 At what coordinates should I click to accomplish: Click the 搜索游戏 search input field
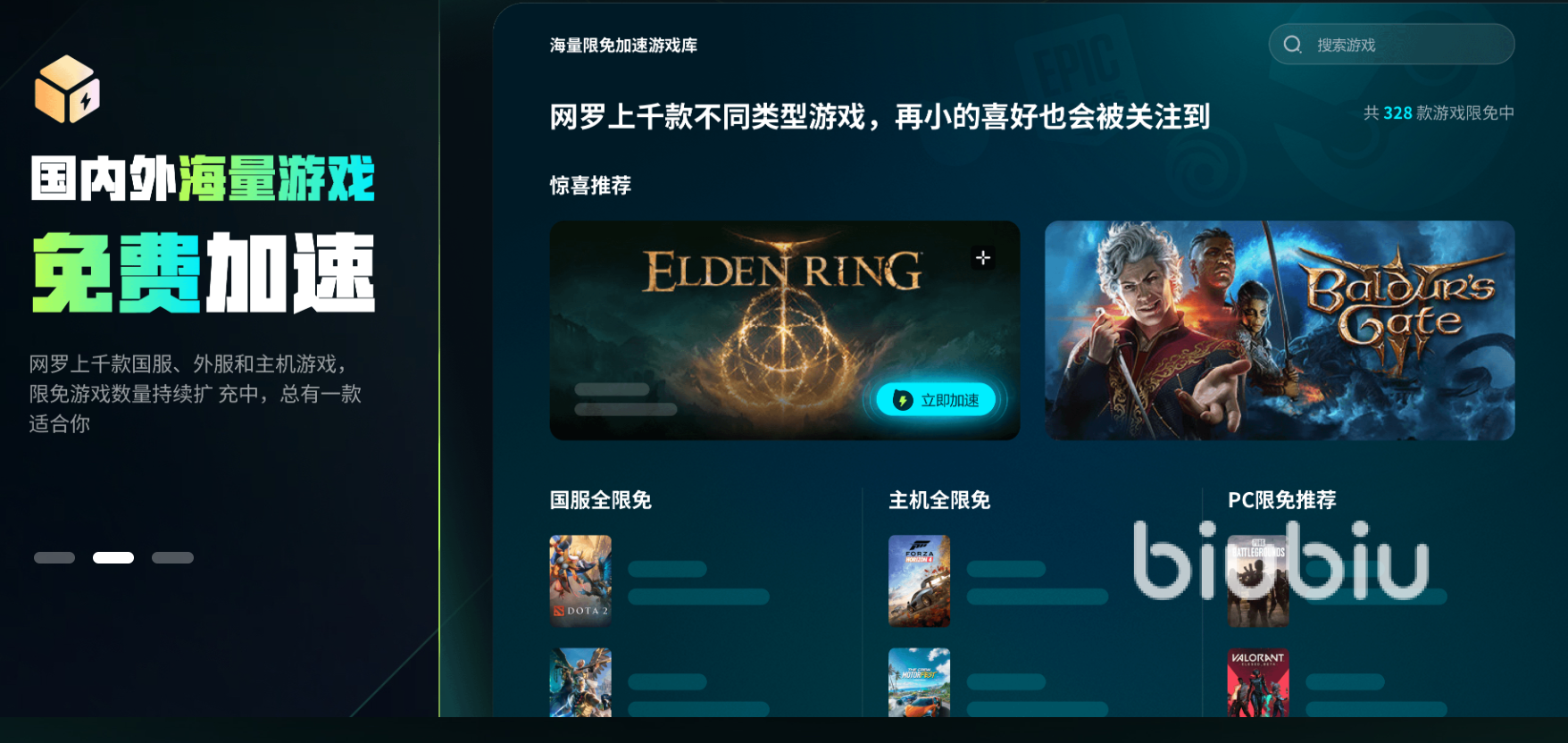pos(1391,45)
